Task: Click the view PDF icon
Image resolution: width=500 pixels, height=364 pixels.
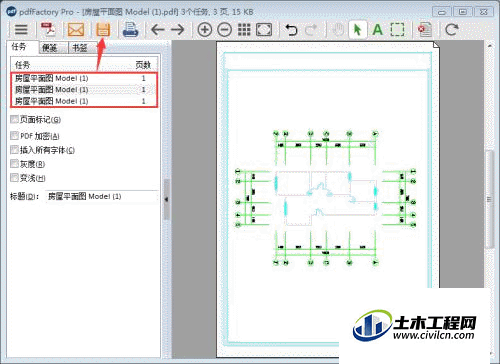Action: click(x=48, y=30)
